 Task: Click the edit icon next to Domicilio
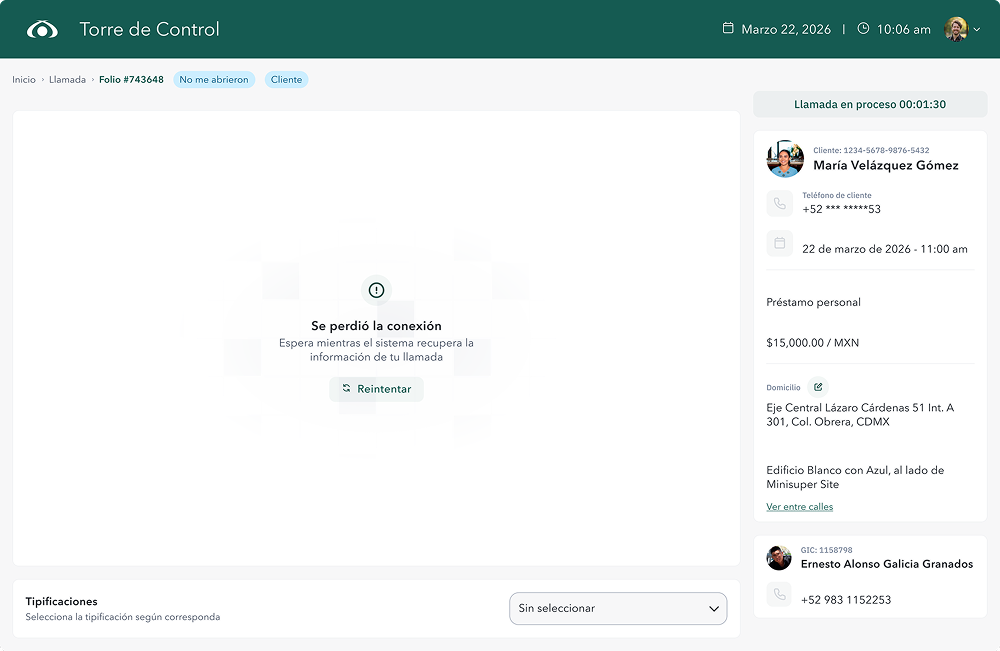(818, 387)
